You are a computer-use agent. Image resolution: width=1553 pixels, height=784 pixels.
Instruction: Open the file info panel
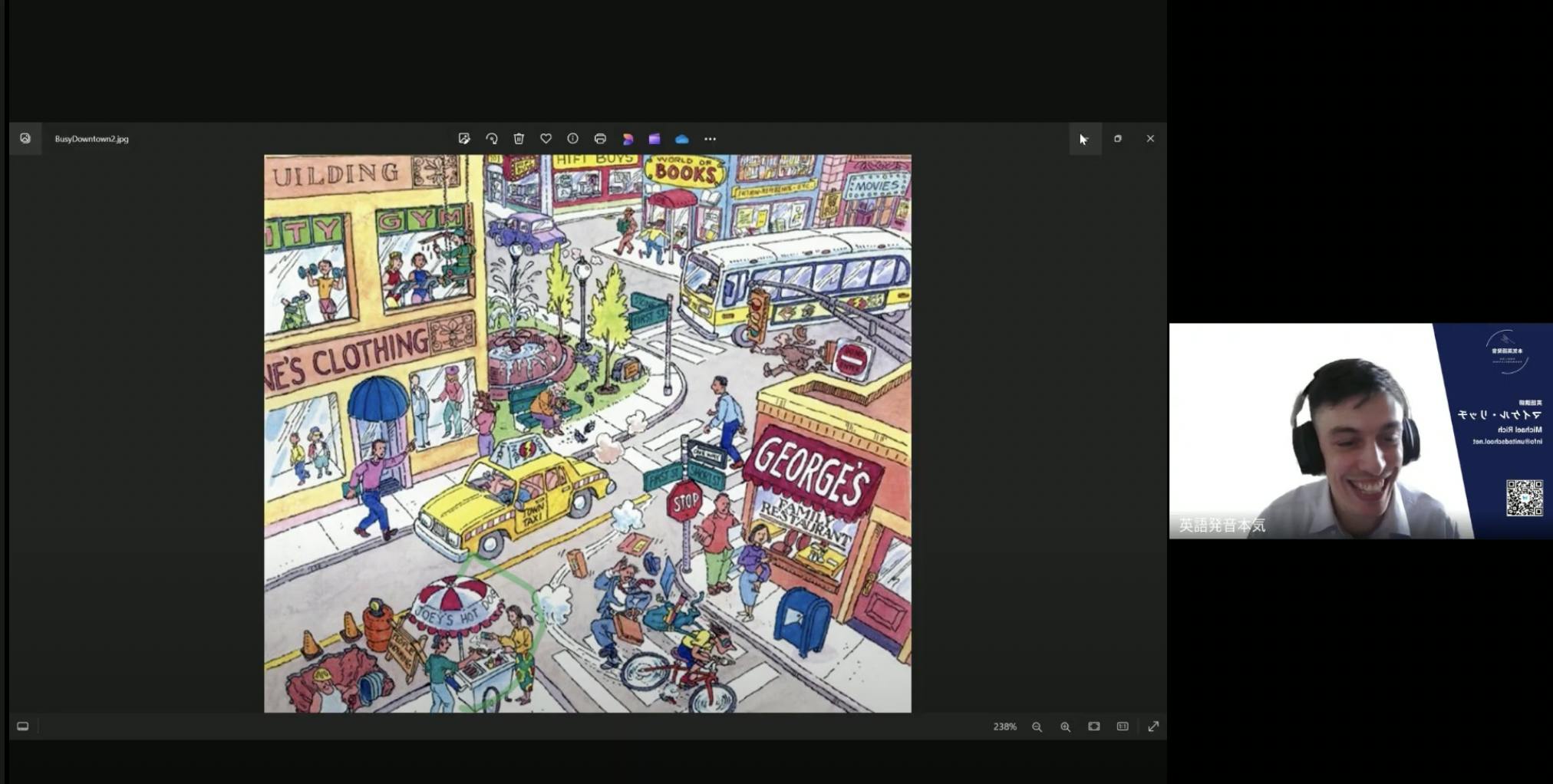572,139
